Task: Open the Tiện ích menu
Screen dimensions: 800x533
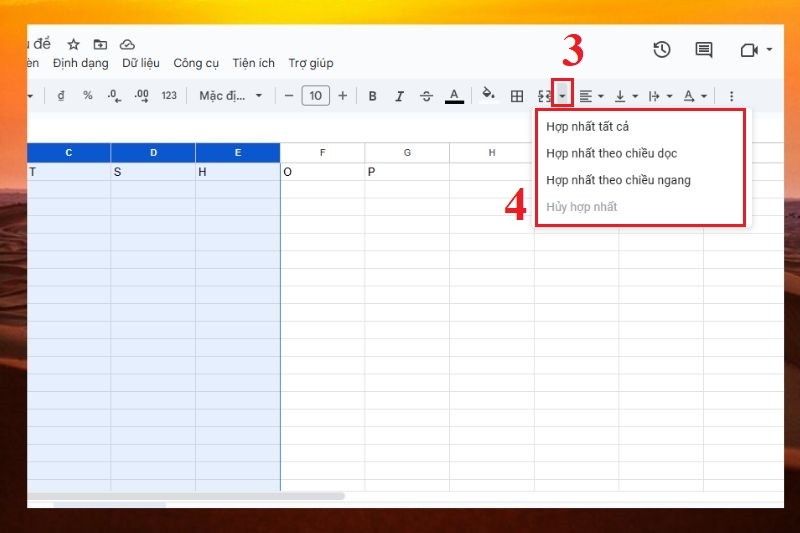Action: click(254, 63)
